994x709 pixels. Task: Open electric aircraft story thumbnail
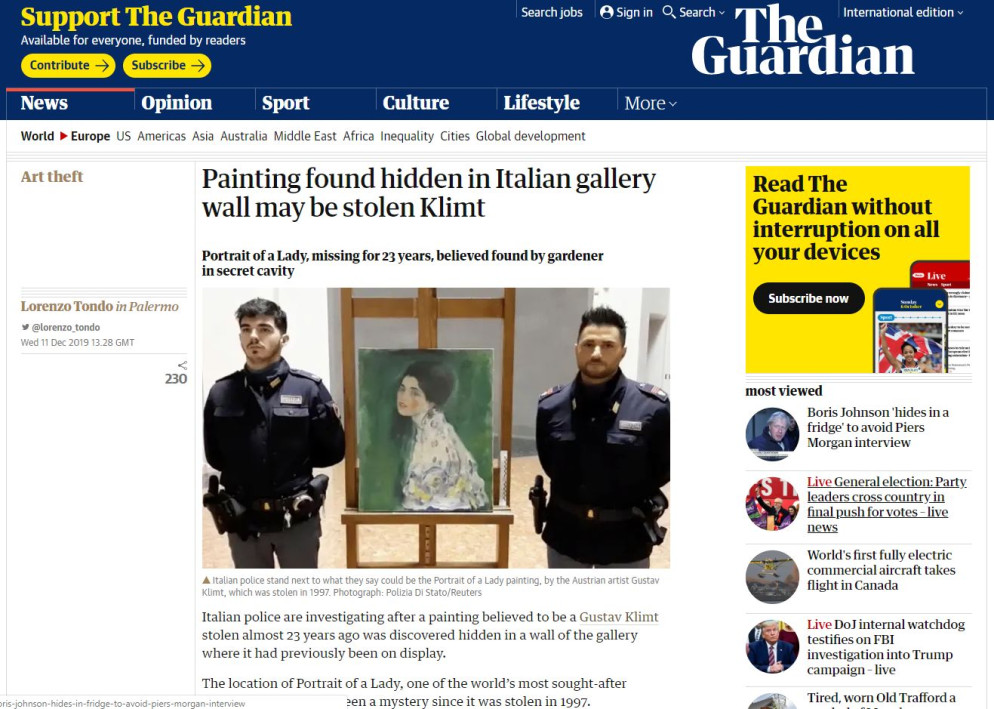772,576
